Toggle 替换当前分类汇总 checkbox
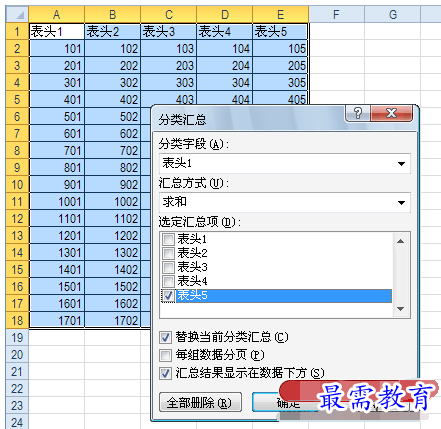This screenshot has width=441, height=429. point(166,337)
